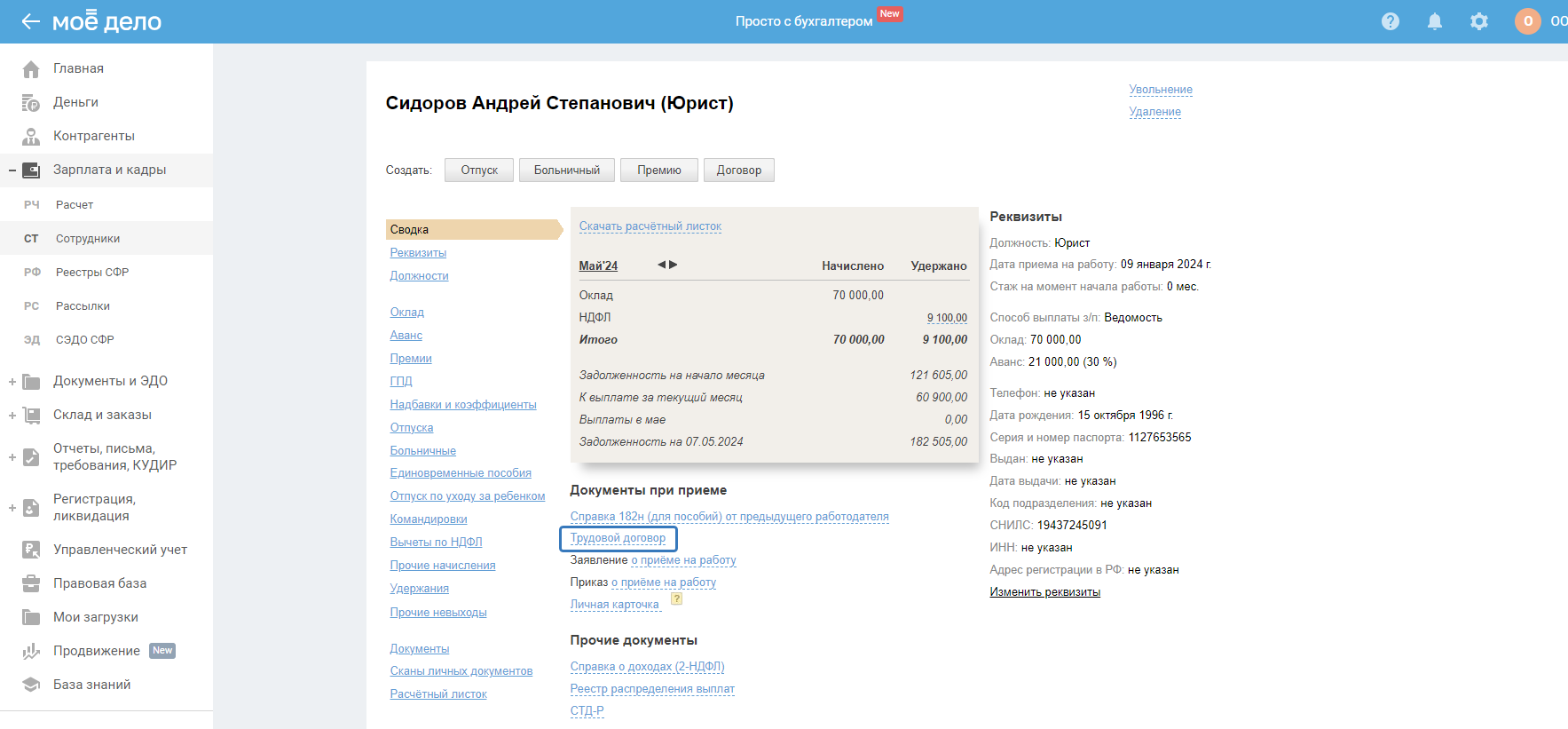Click the orange user avatar
The width and height of the screenshot is (1568, 729).
click(x=1528, y=21)
